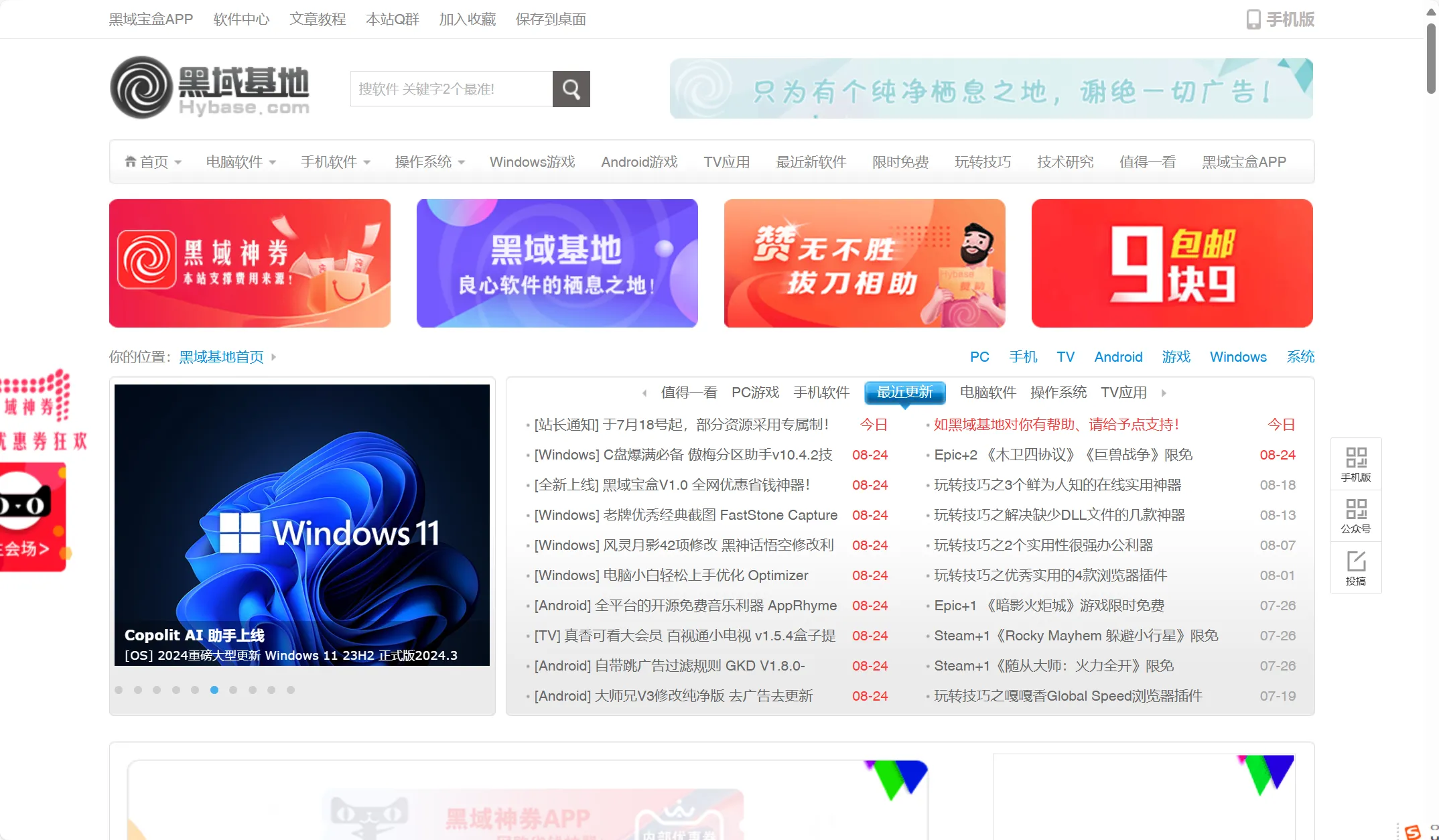
Task: Click 保存到桌面 link in top bar
Action: [551, 19]
